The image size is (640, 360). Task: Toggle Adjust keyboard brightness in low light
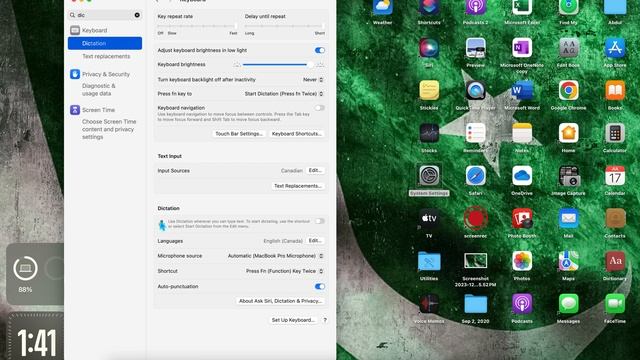coord(320,50)
